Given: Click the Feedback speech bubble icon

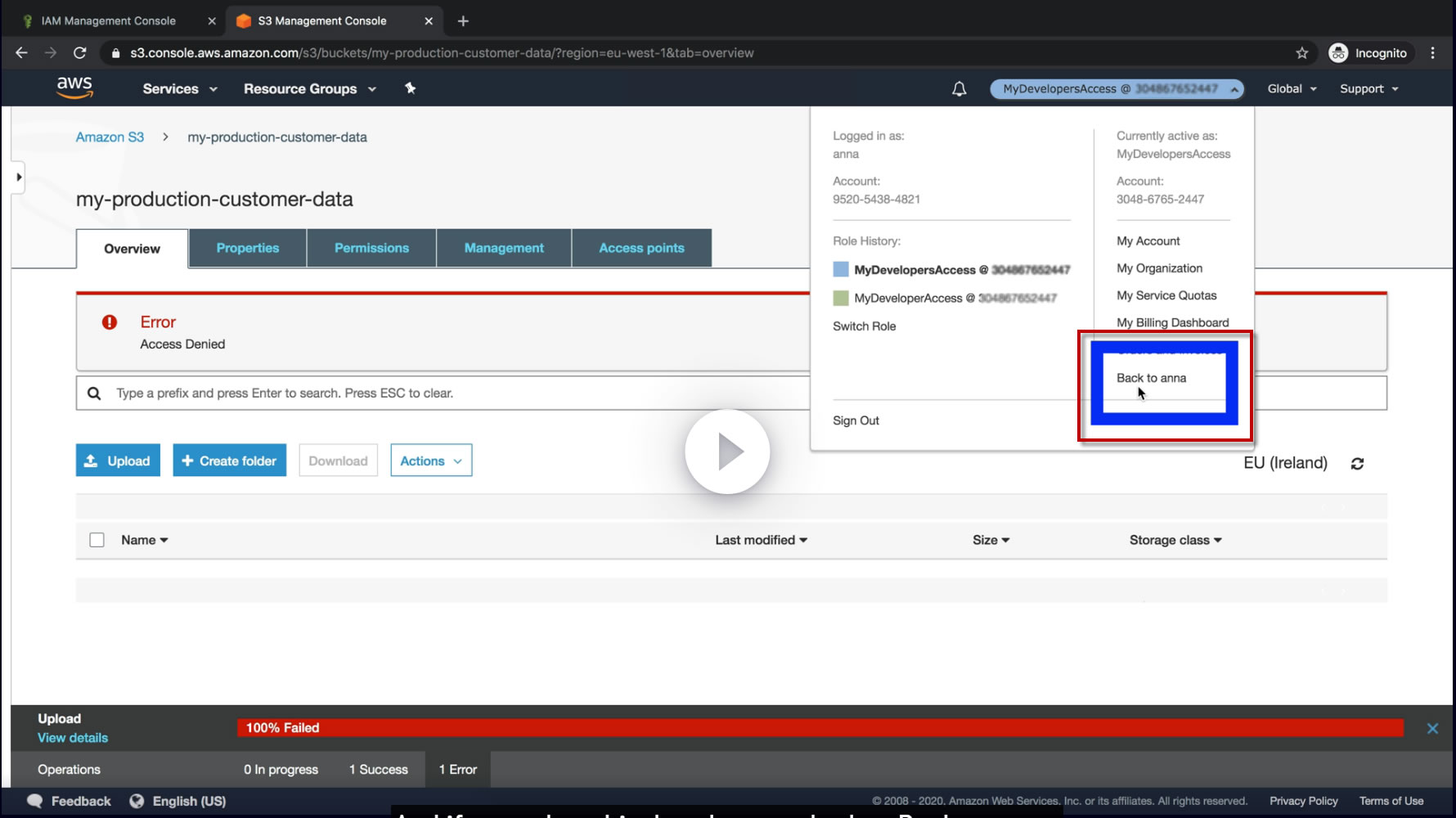Looking at the screenshot, I should (34, 801).
